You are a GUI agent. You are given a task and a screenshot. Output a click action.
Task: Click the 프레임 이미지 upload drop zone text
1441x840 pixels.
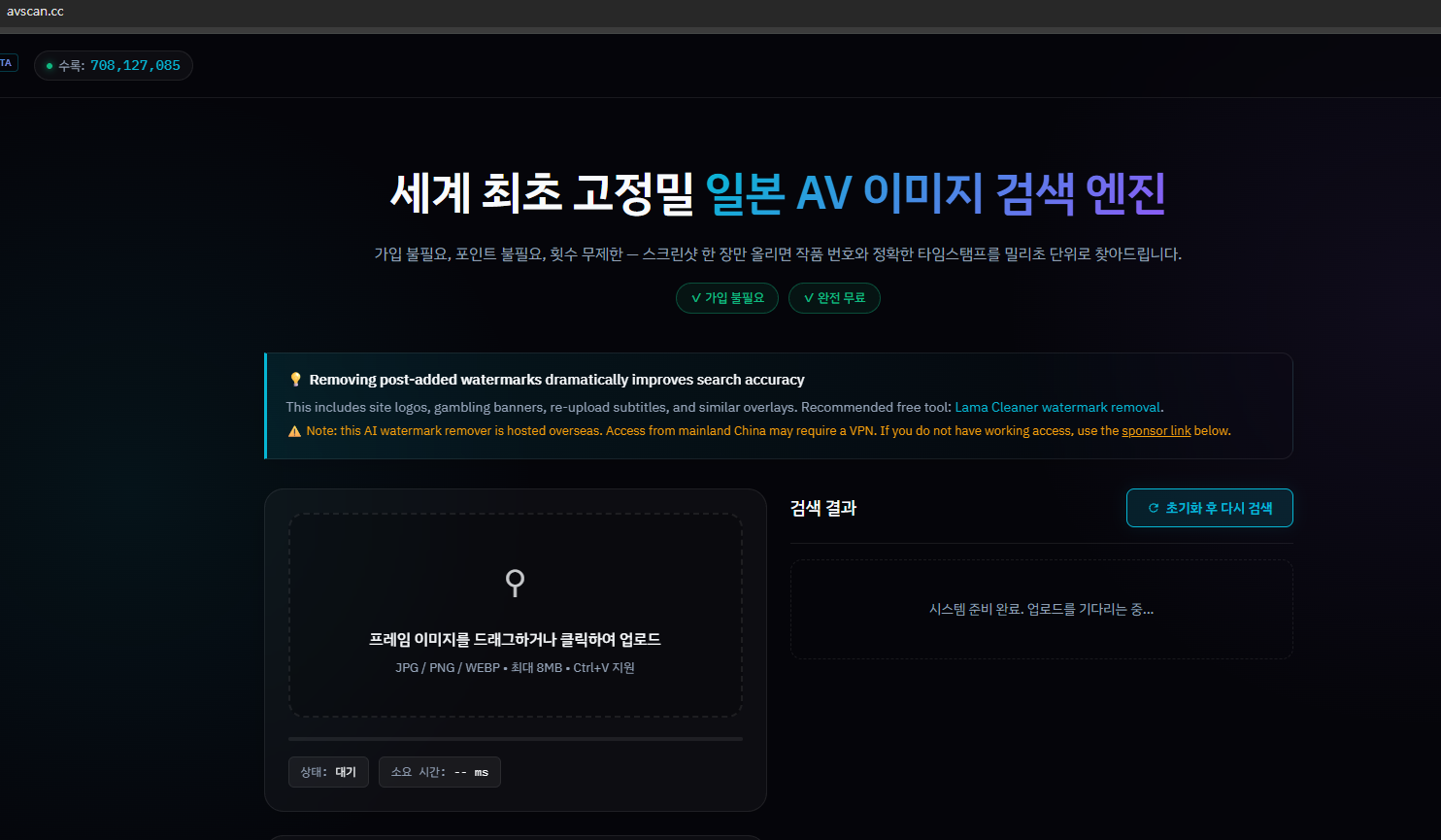pyautogui.click(x=515, y=639)
